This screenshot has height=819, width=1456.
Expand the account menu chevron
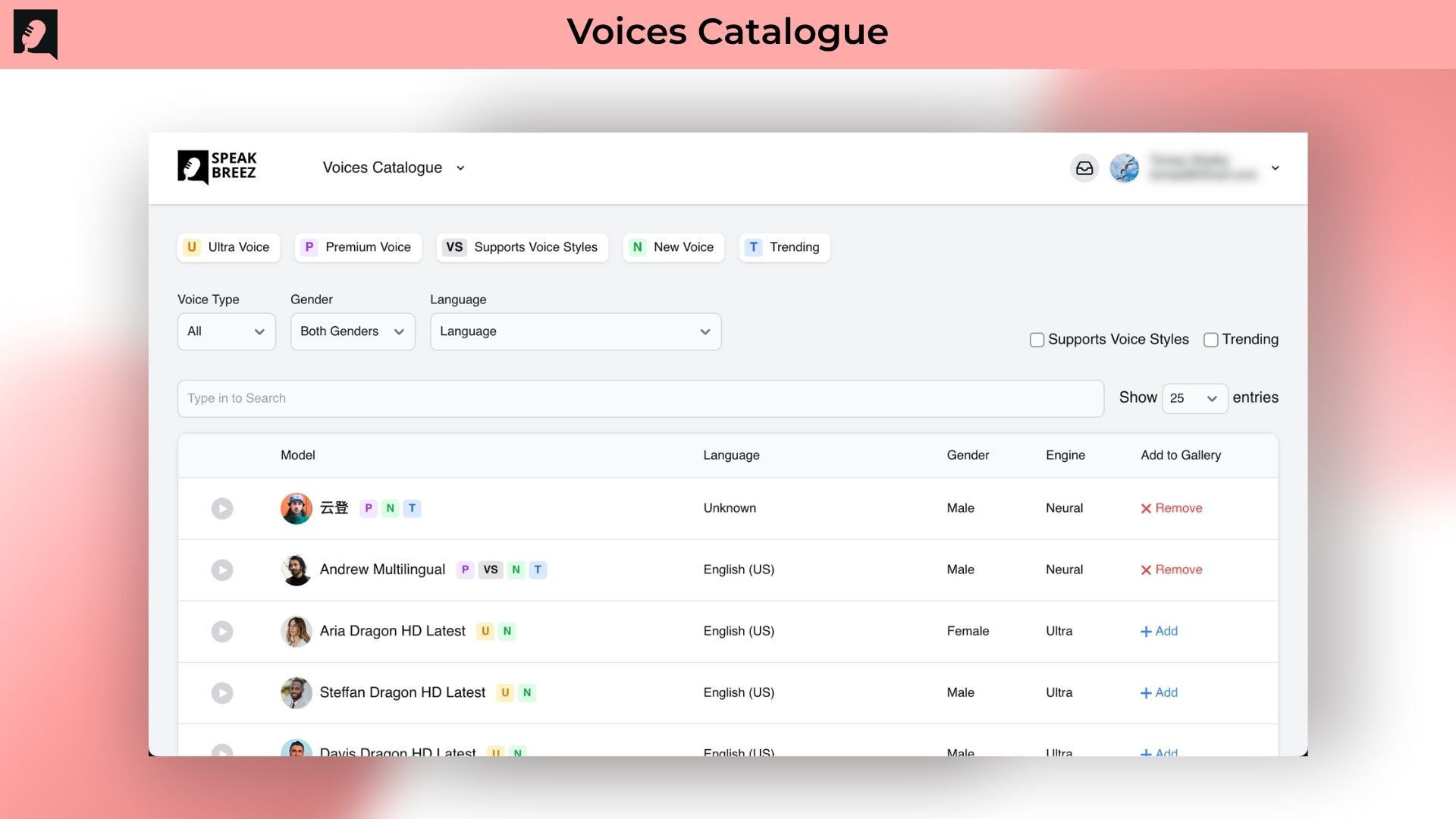1276,168
